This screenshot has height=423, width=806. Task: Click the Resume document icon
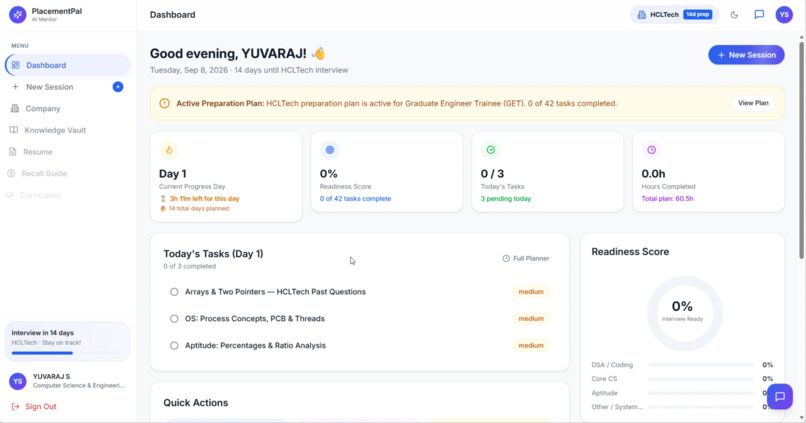[13, 152]
